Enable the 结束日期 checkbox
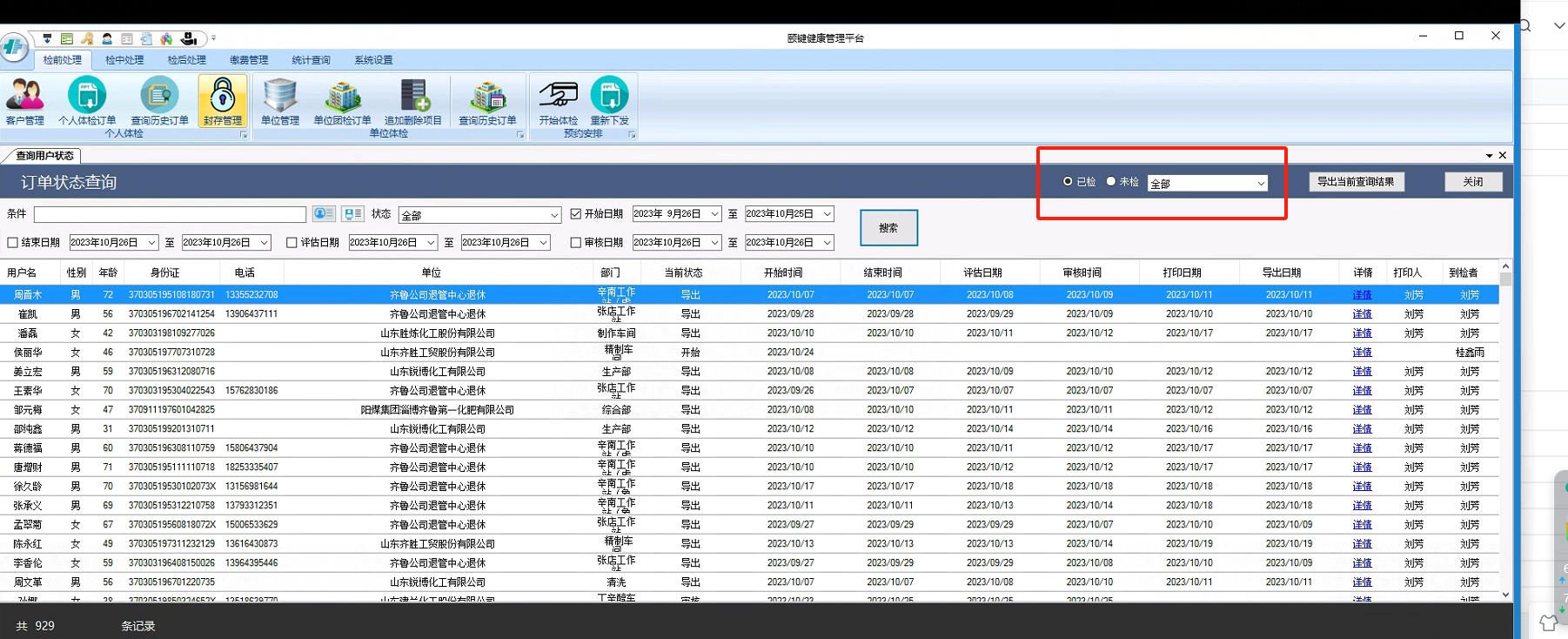The image size is (1568, 639). pyautogui.click(x=12, y=243)
